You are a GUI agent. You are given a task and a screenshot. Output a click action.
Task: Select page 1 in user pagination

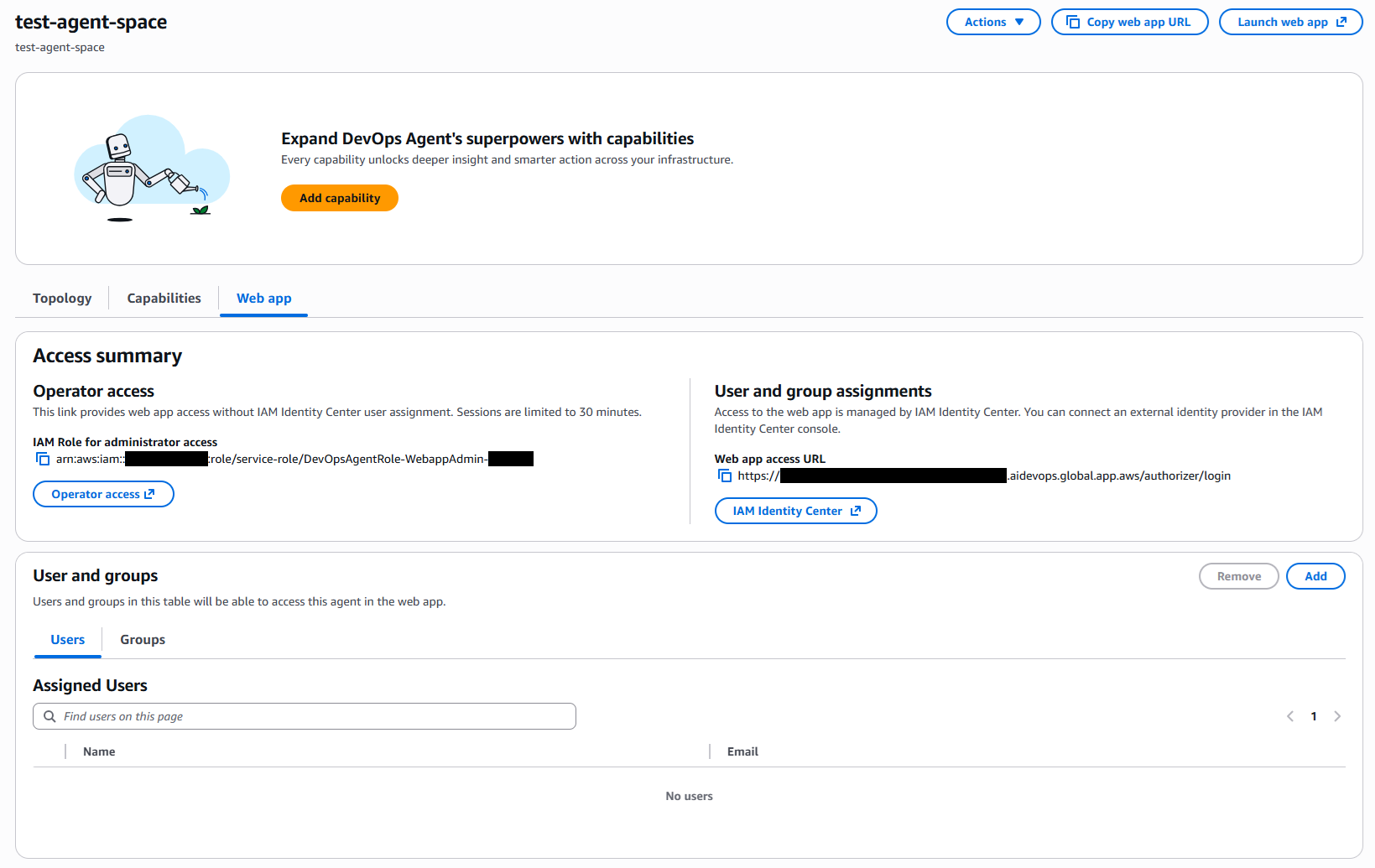click(1314, 716)
